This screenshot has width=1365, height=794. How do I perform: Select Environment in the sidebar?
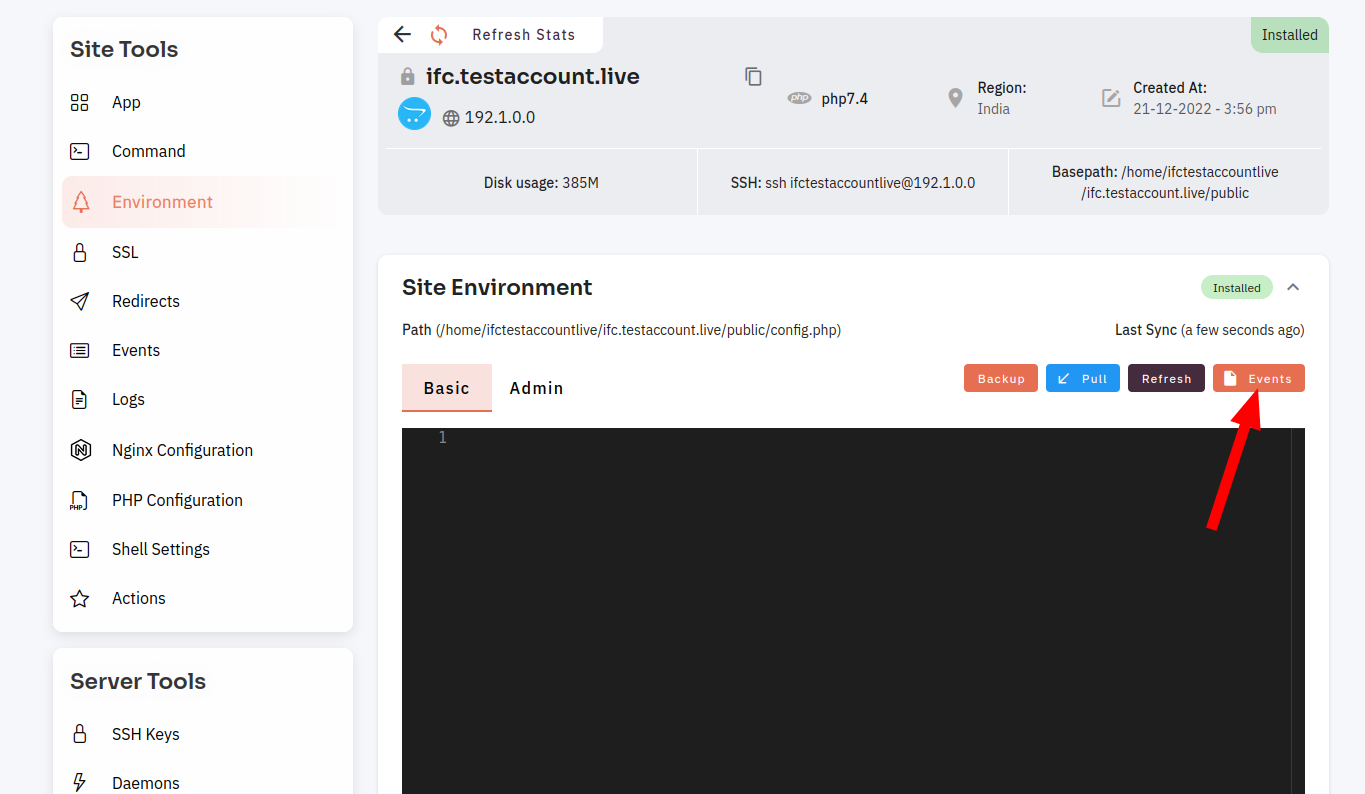coord(204,202)
